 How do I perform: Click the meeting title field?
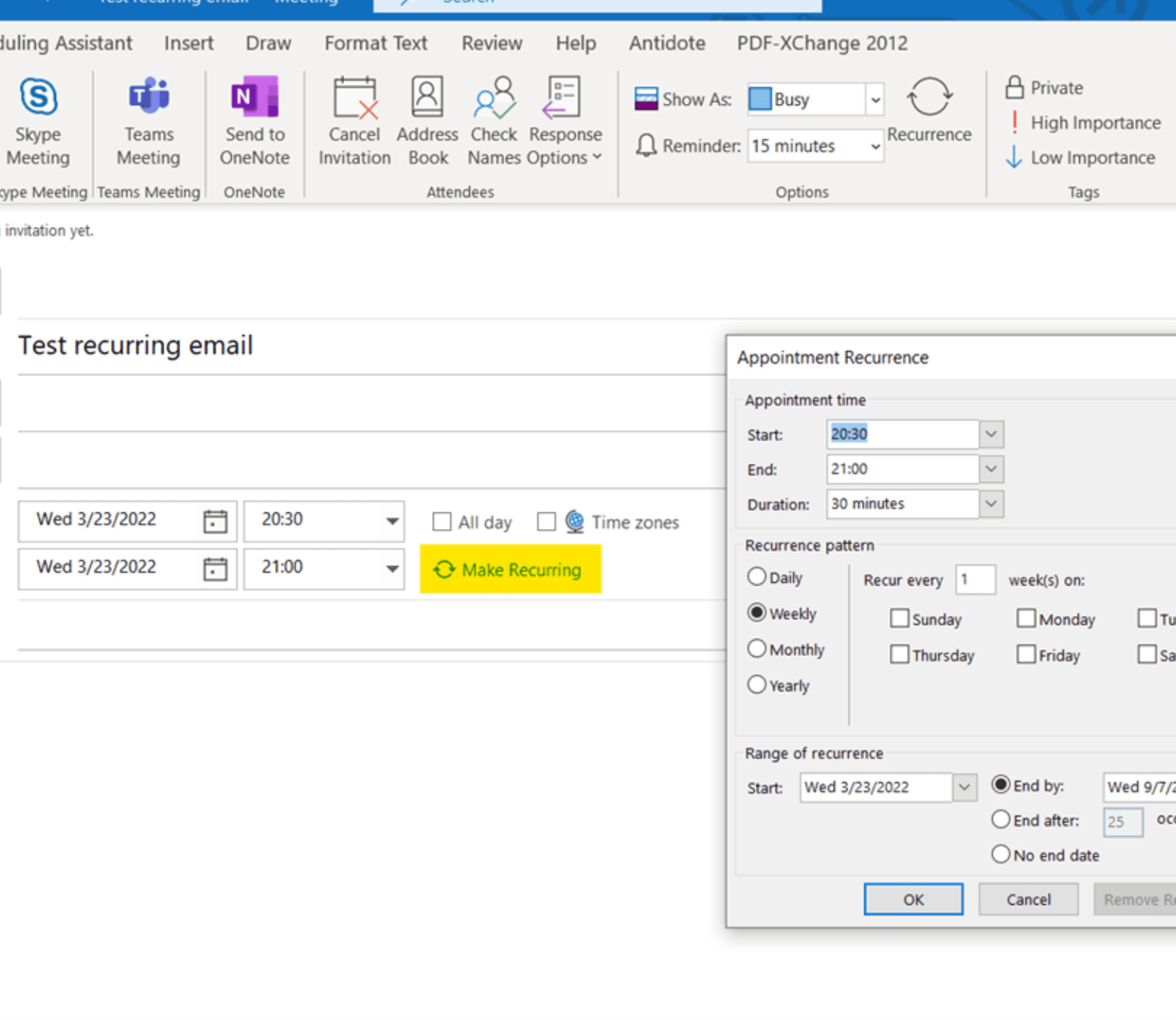coord(371,346)
